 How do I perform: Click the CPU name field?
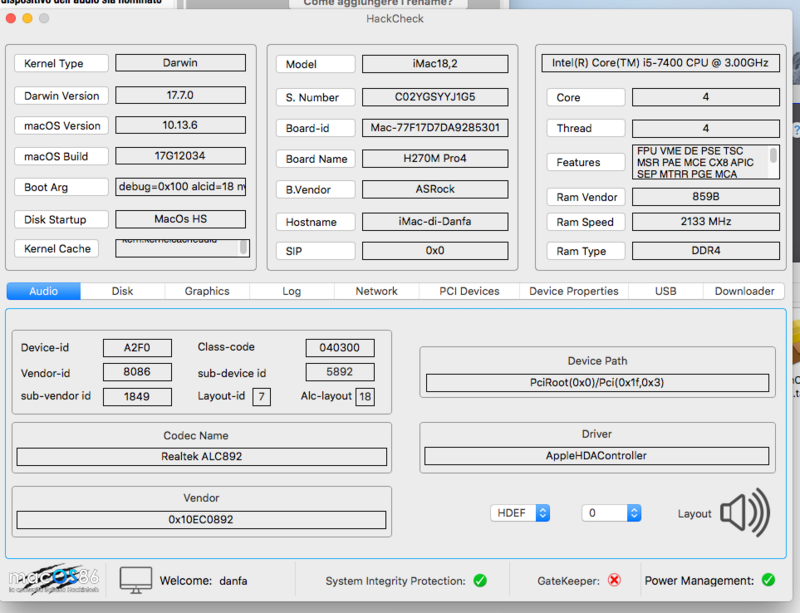click(x=660, y=63)
